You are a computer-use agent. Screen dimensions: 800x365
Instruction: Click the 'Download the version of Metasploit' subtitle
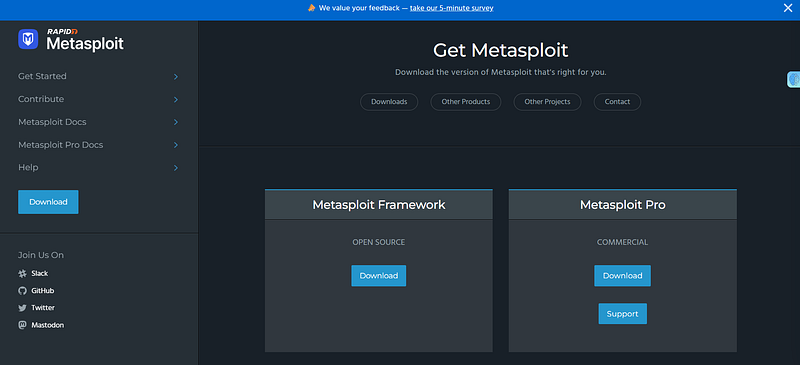tap(501, 72)
